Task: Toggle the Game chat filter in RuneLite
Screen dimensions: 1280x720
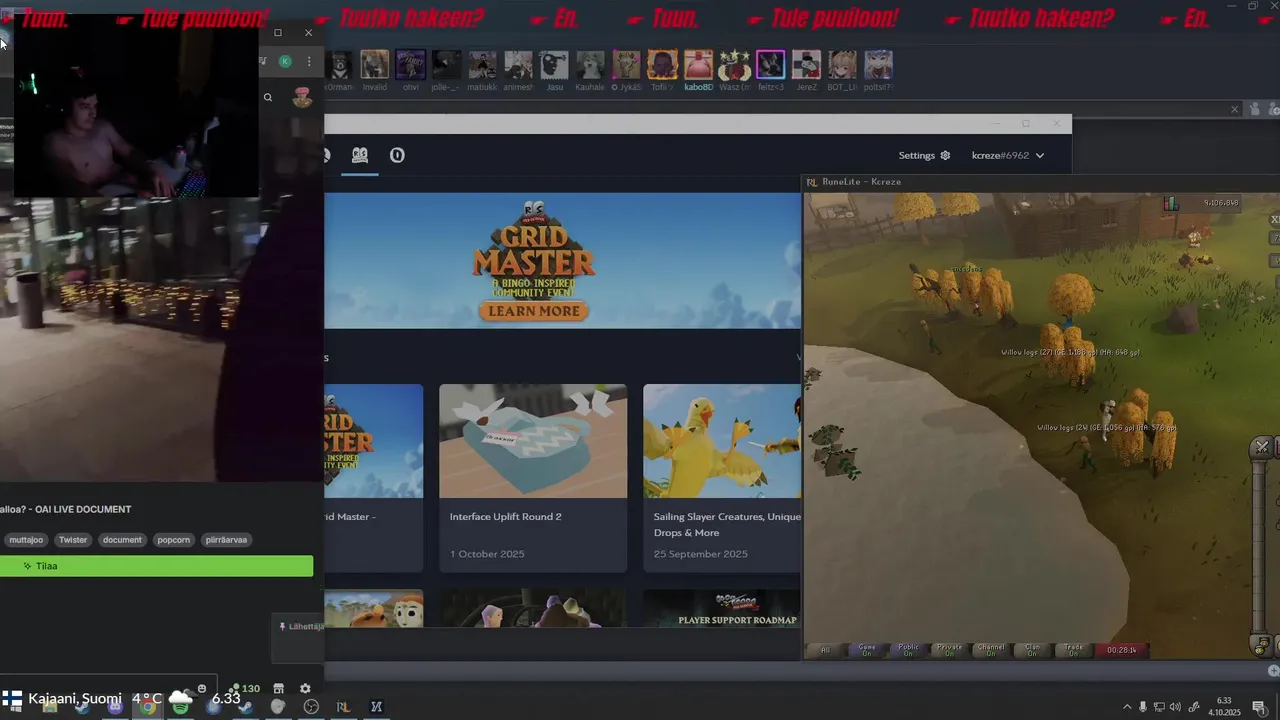Action: pyautogui.click(x=867, y=650)
